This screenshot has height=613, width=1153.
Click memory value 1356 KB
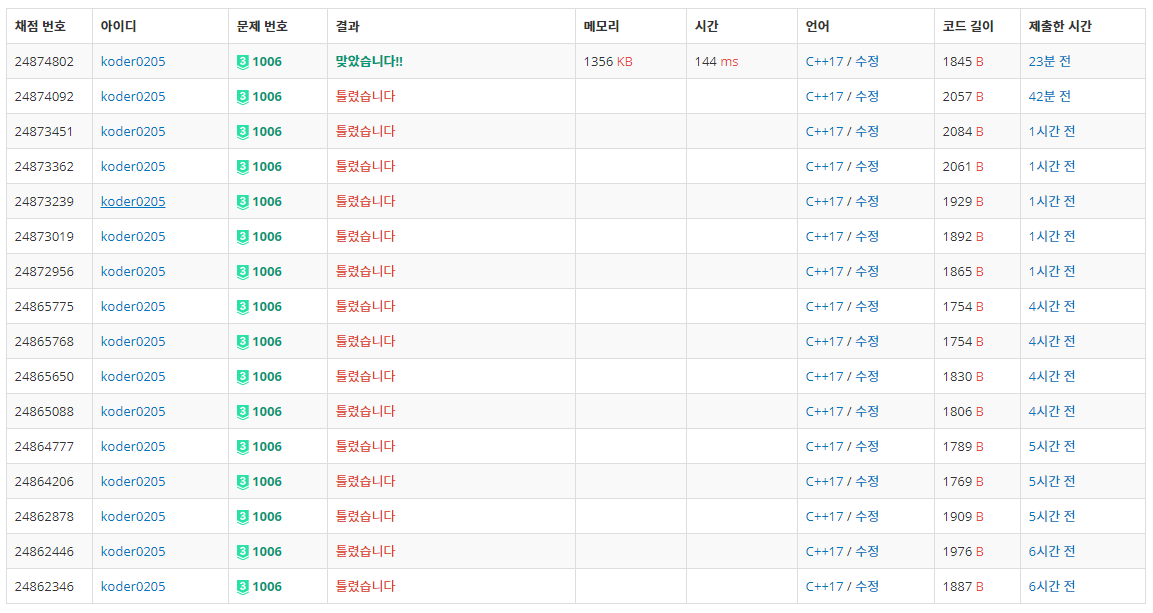click(608, 62)
